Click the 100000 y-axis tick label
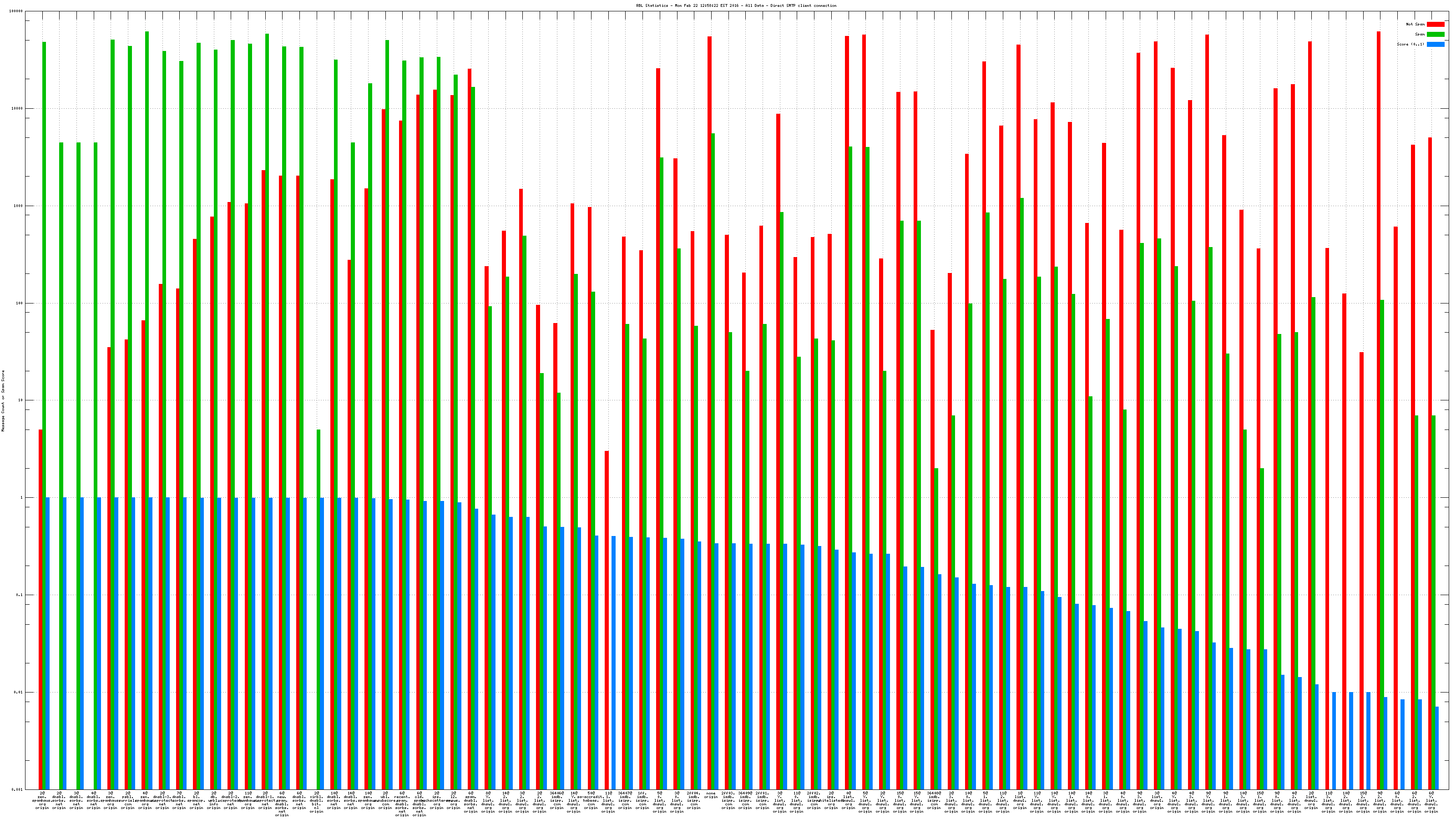 16,11
